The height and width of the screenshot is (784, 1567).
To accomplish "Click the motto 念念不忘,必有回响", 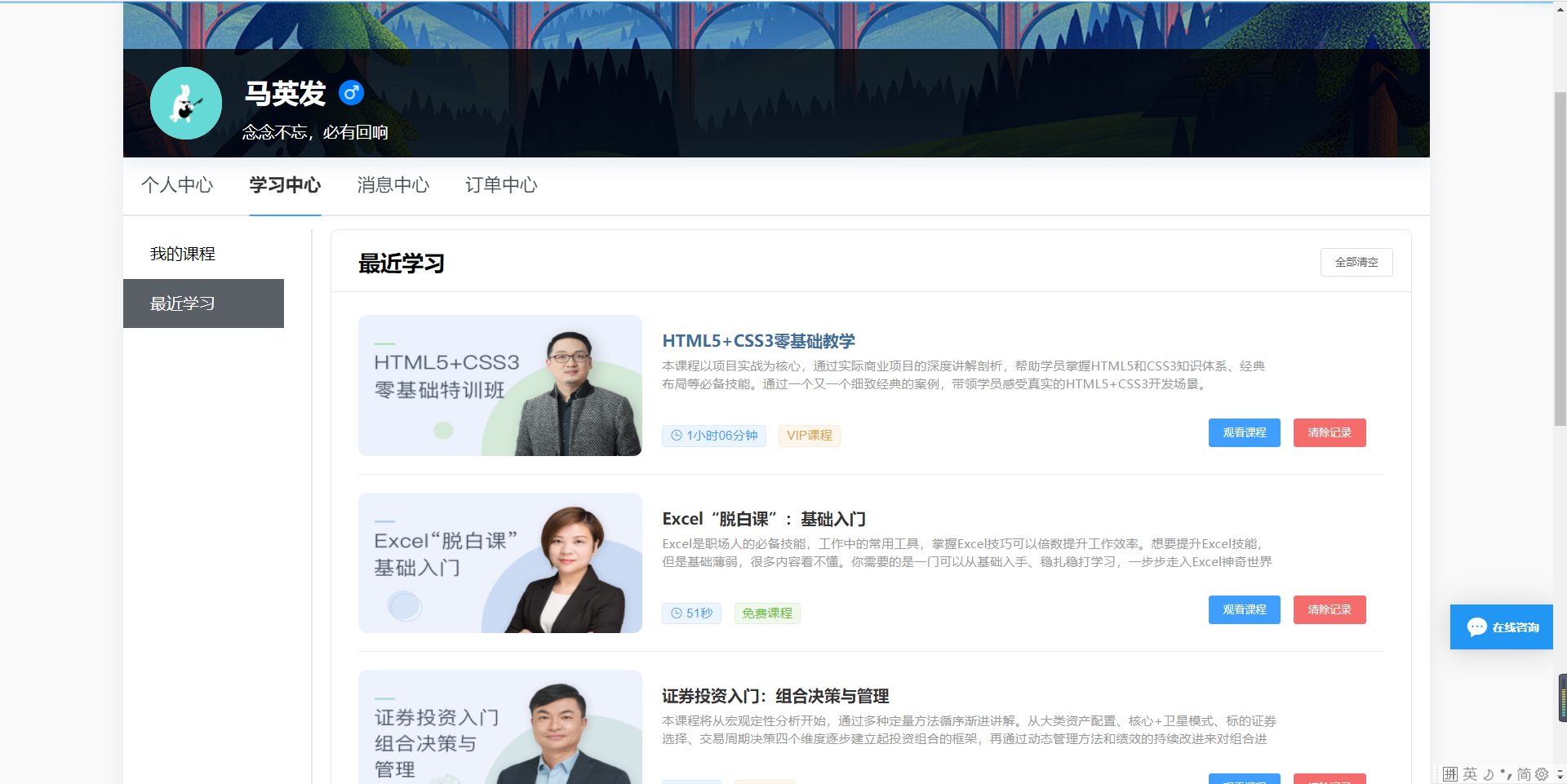I will [315, 132].
